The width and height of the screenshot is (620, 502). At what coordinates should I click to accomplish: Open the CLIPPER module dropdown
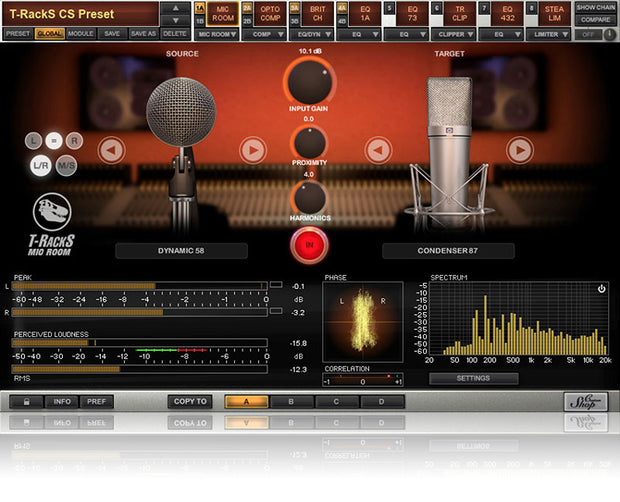point(454,34)
